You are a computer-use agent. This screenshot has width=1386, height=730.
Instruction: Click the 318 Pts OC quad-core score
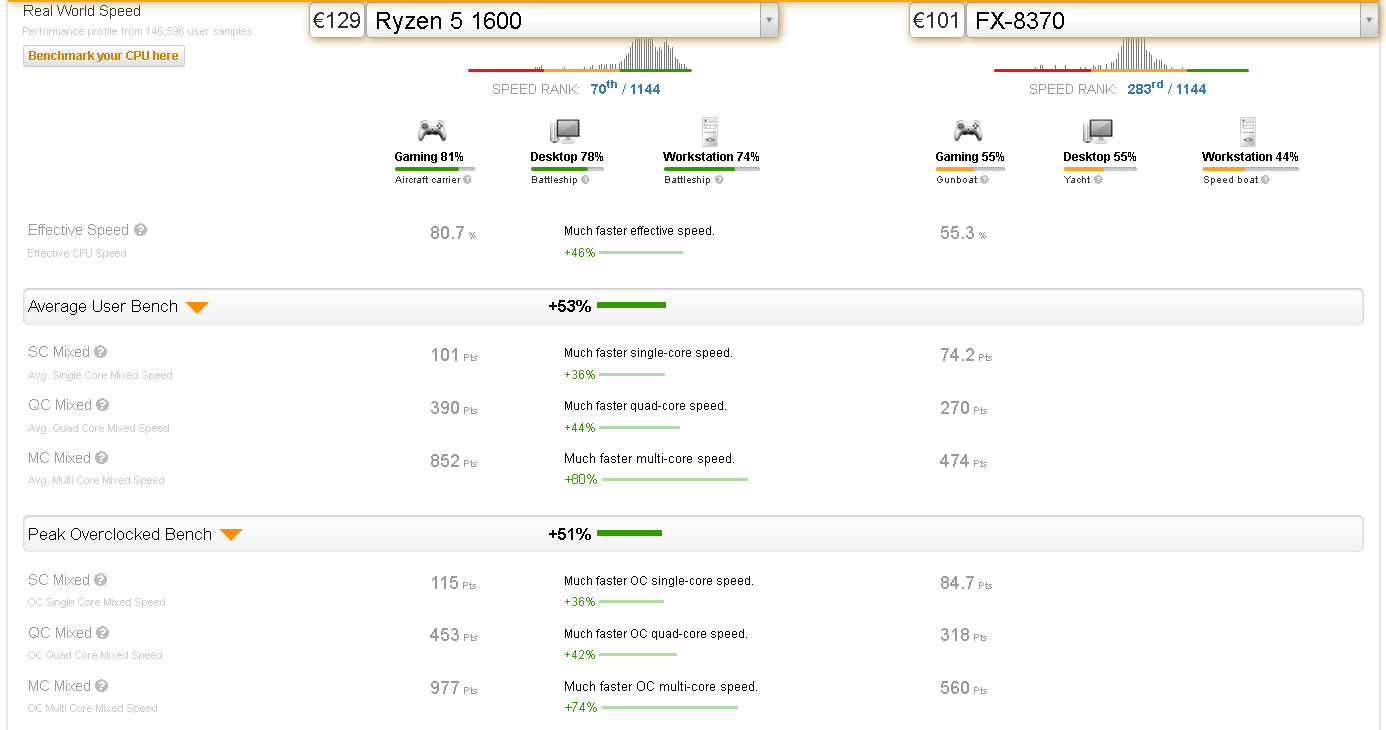(x=964, y=635)
